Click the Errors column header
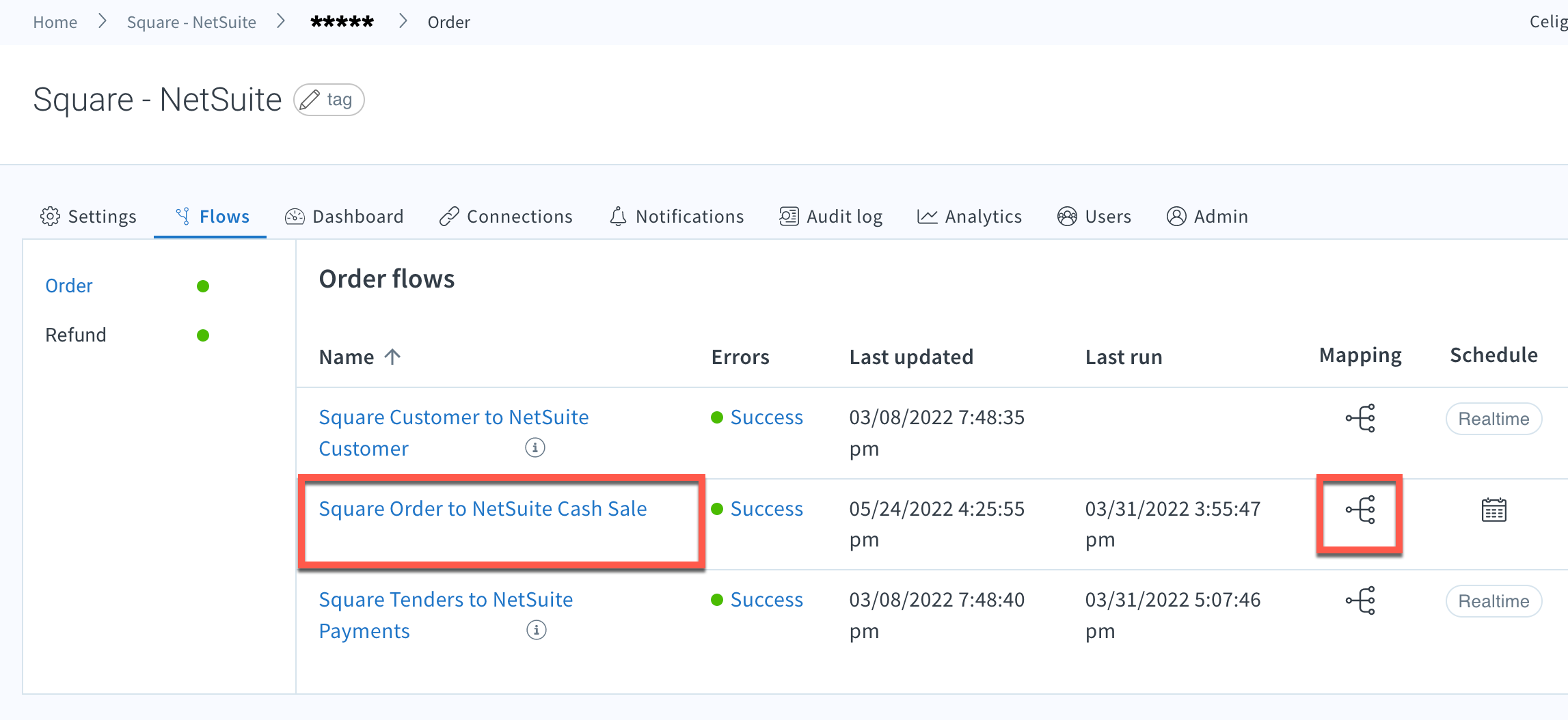 (x=740, y=357)
